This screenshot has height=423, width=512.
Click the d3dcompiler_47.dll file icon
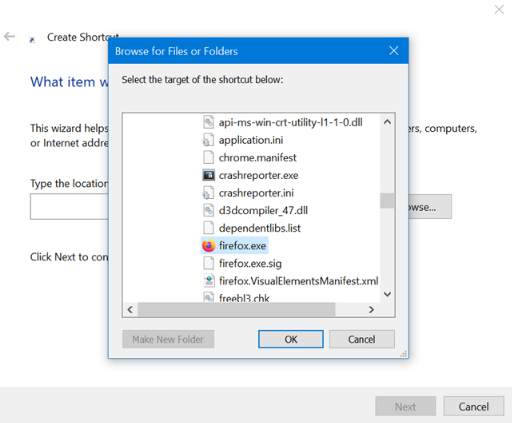tap(209, 210)
